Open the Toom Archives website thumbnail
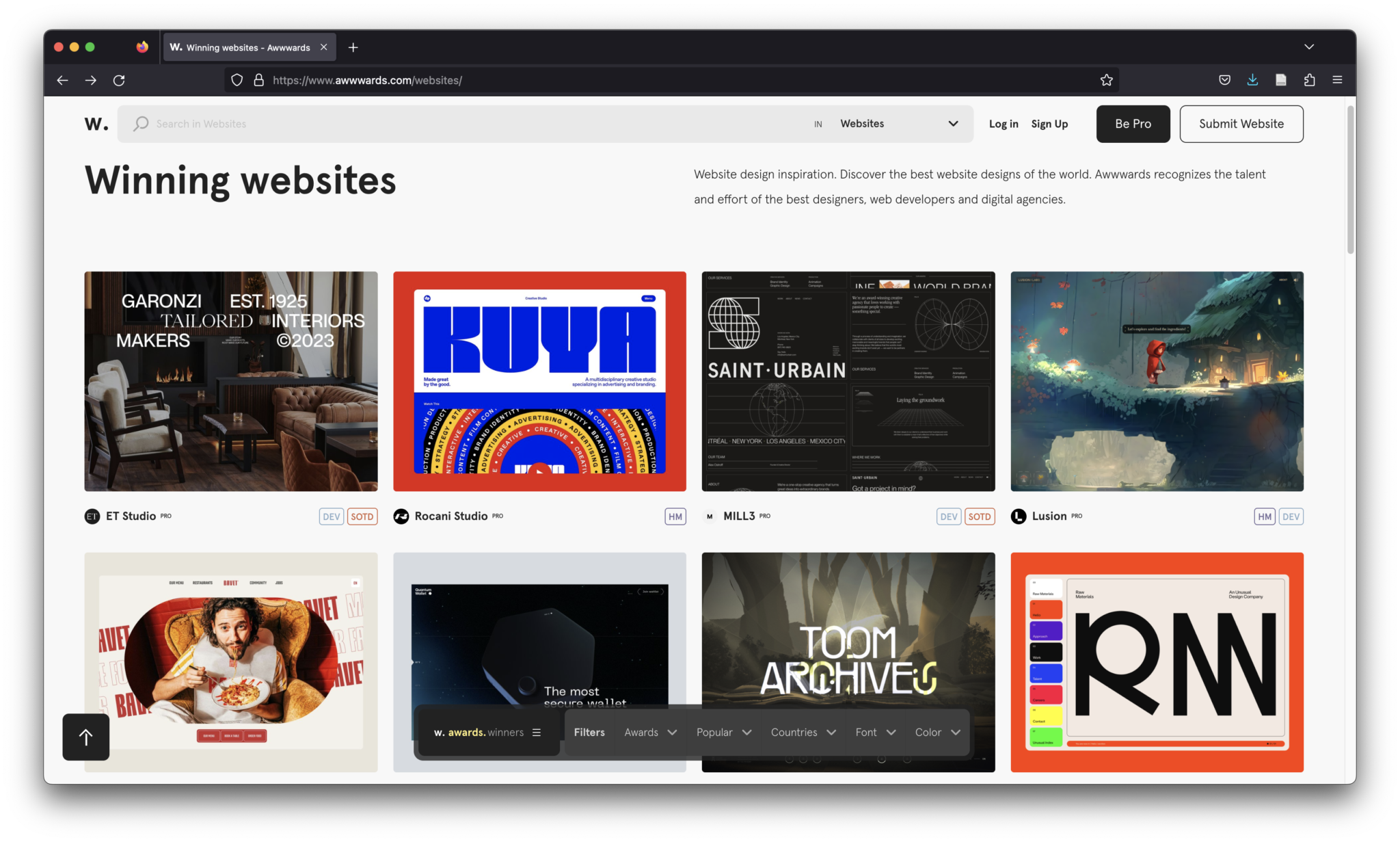The height and width of the screenshot is (842, 1400). click(848, 629)
